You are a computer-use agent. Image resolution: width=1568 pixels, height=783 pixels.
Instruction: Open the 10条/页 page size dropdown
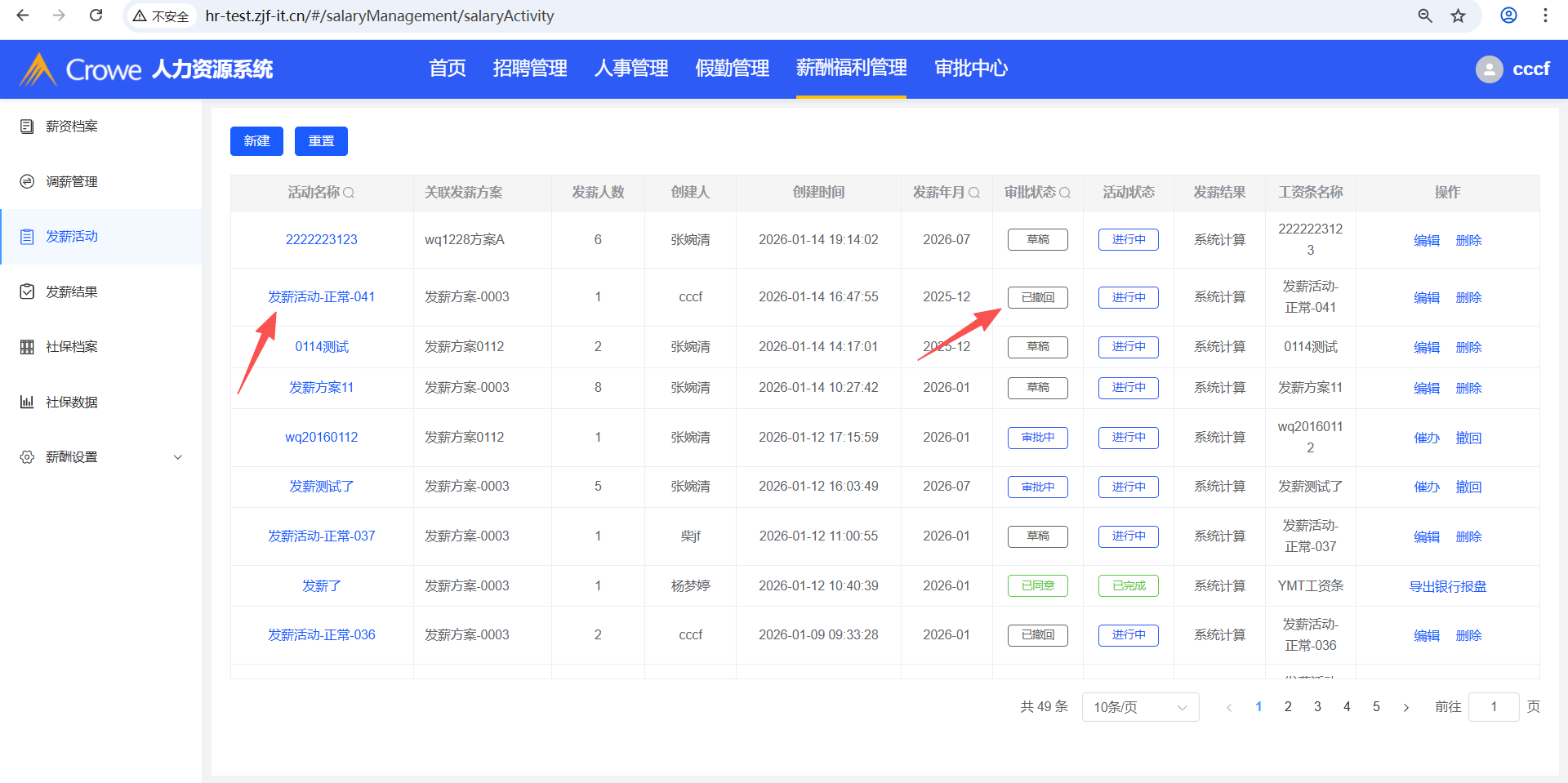tap(1139, 707)
